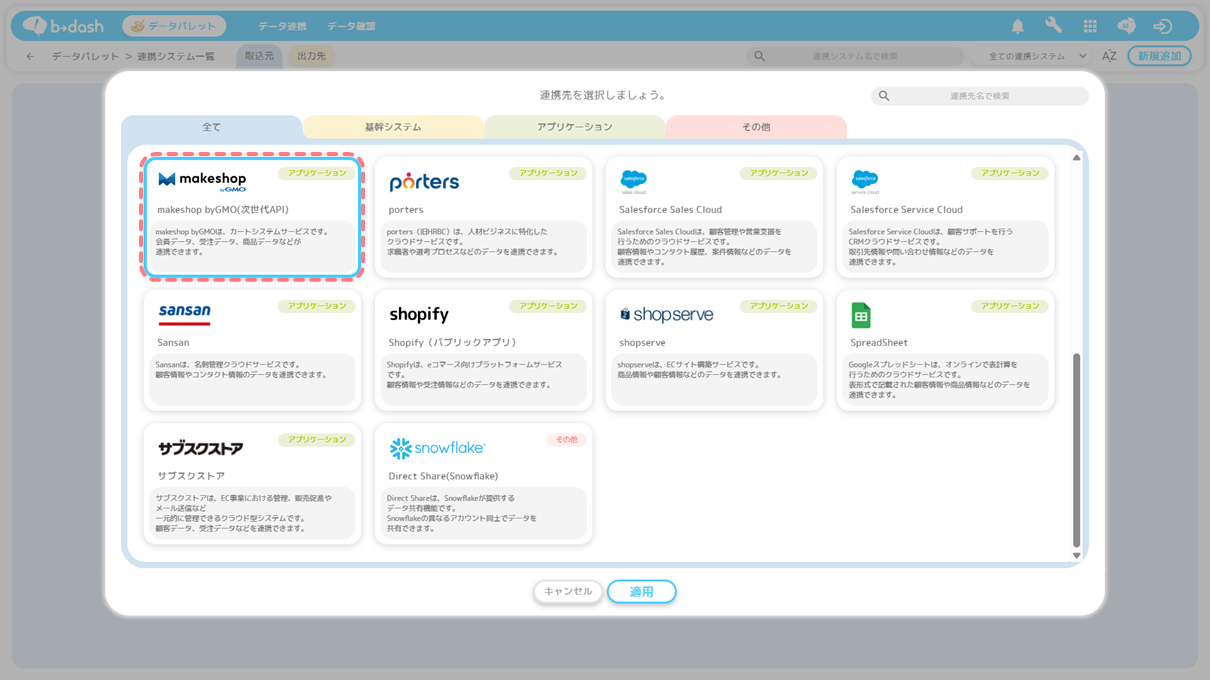Click the キャンセル button

[568, 592]
